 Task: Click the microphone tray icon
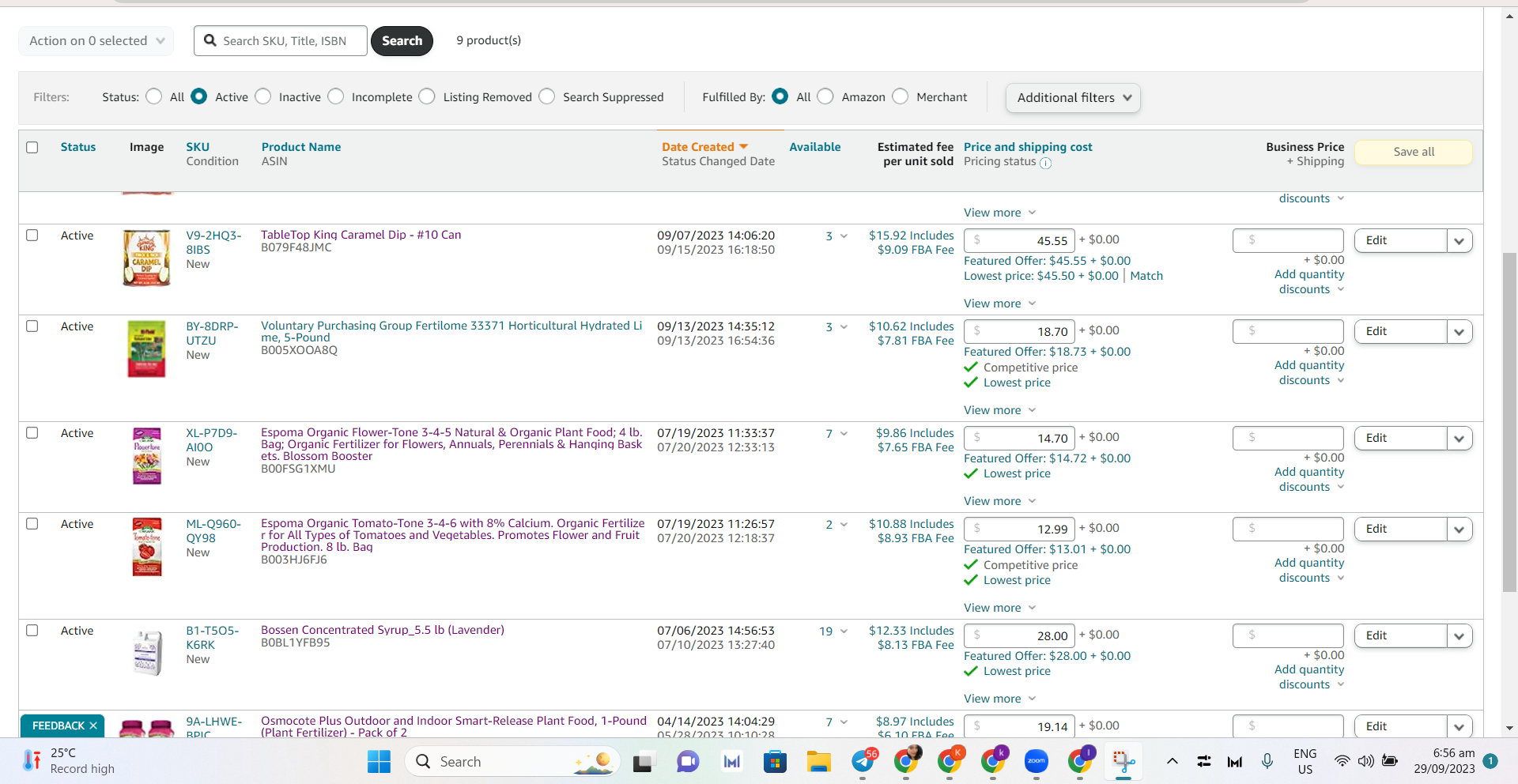click(x=1267, y=761)
